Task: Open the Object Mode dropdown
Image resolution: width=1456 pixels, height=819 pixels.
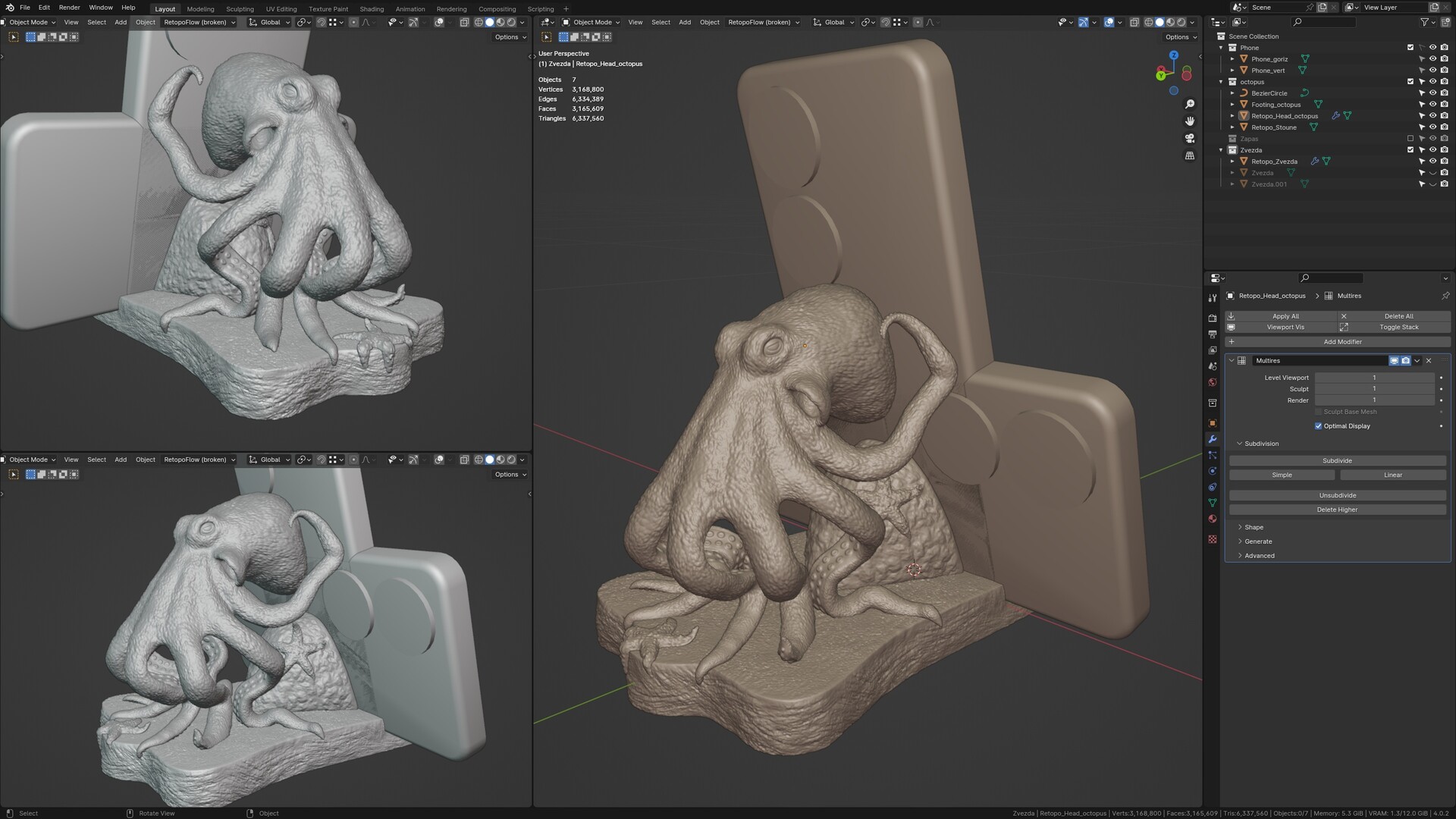Action: [590, 22]
